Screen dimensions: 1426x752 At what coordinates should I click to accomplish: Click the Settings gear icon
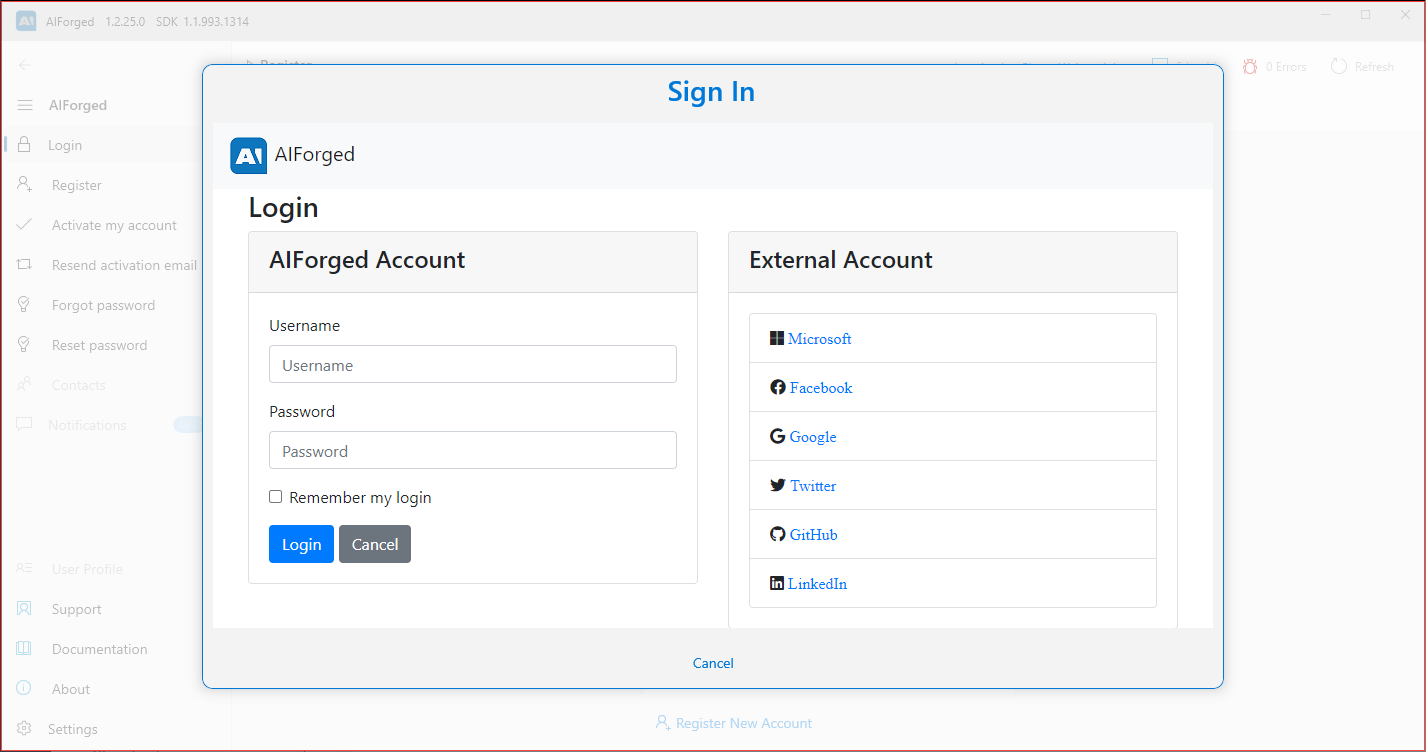[x=25, y=729]
